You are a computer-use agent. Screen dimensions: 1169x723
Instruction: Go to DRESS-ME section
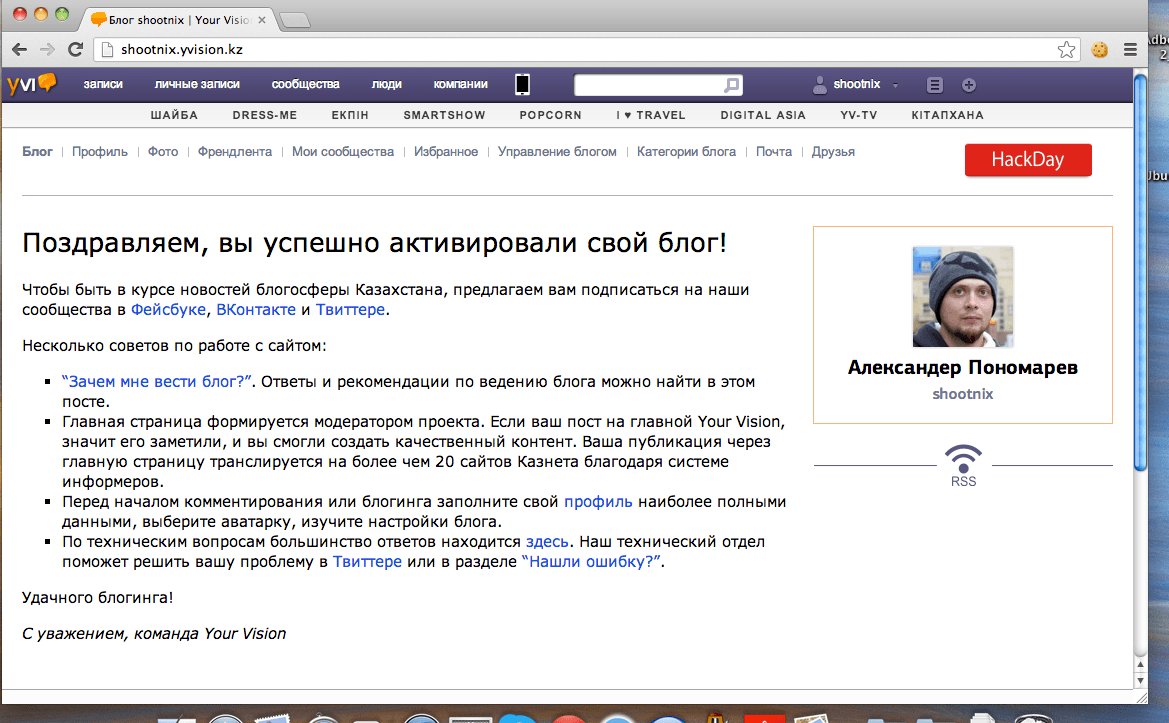pos(265,115)
